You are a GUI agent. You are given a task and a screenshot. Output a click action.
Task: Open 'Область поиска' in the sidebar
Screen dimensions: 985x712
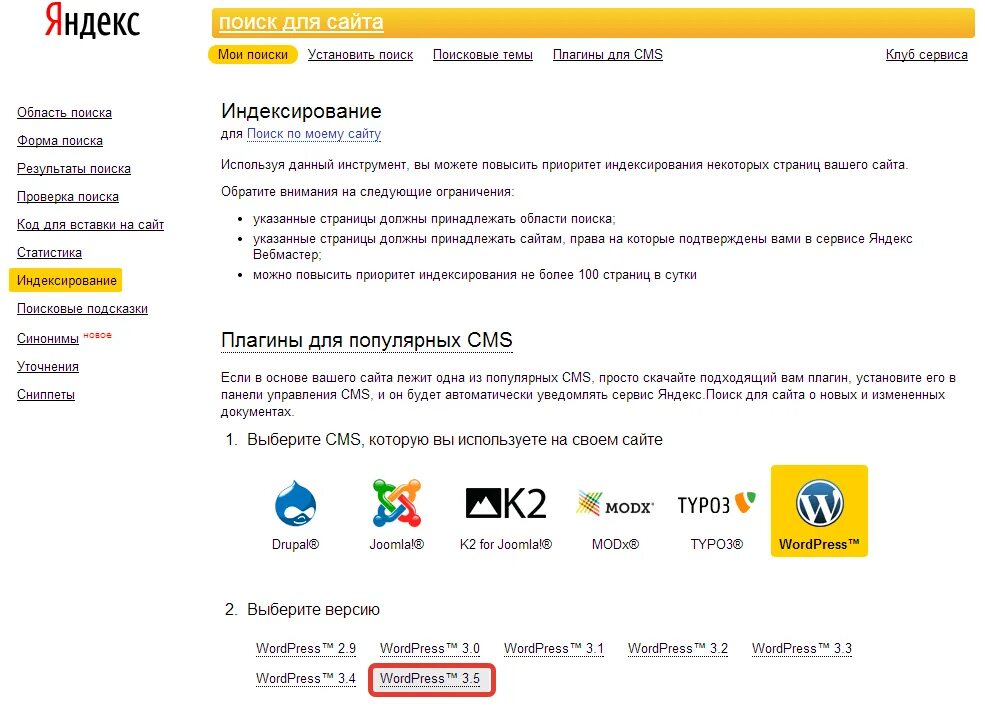(64, 112)
